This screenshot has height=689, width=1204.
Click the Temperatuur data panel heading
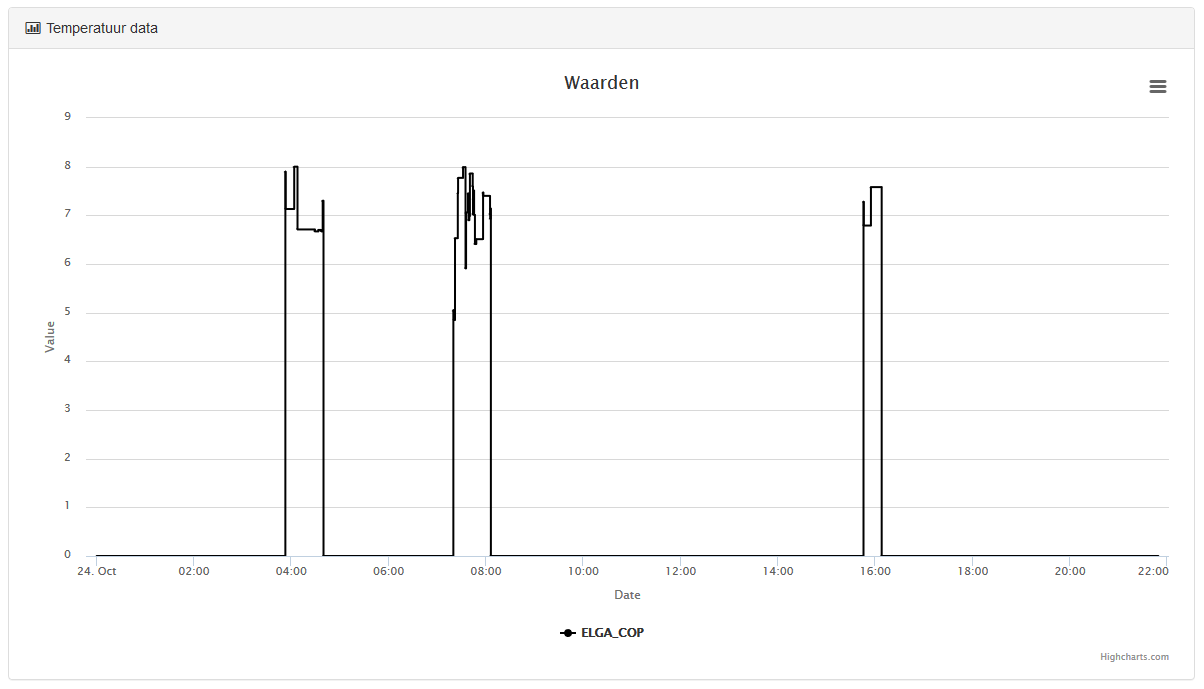(102, 28)
